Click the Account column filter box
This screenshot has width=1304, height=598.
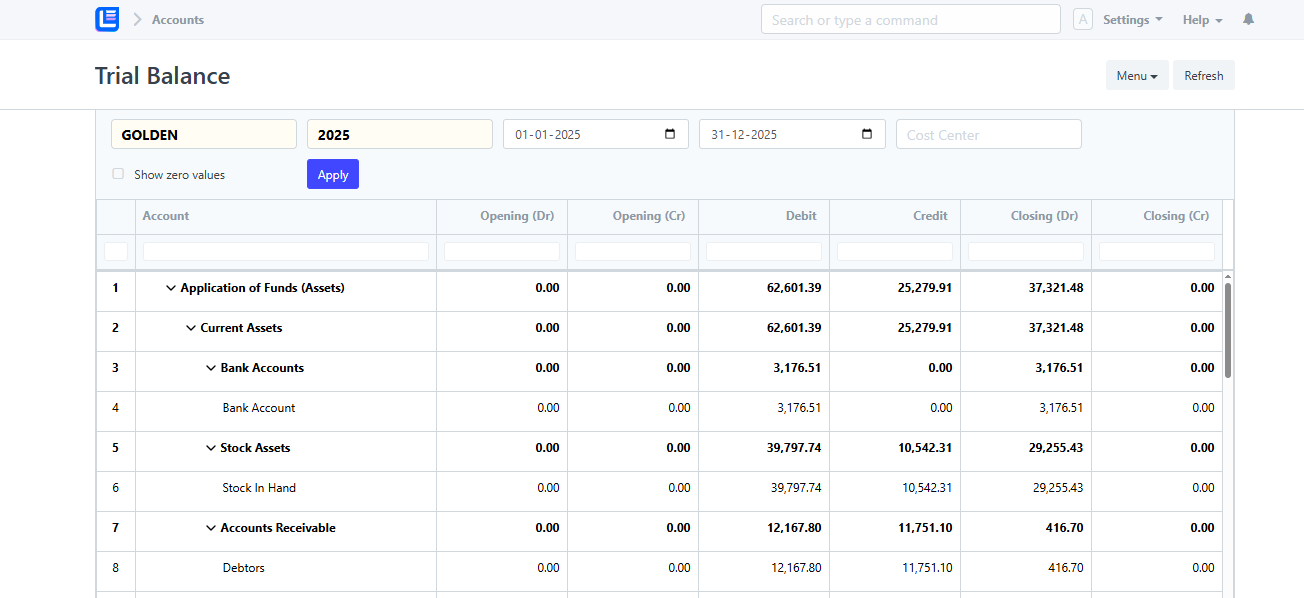coord(286,251)
